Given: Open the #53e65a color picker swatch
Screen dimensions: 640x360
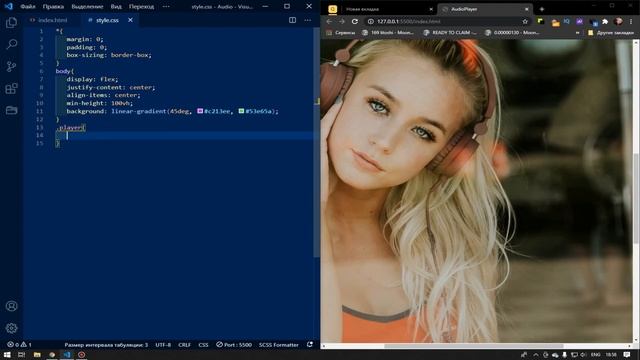Looking at the screenshot, I should [x=241, y=111].
